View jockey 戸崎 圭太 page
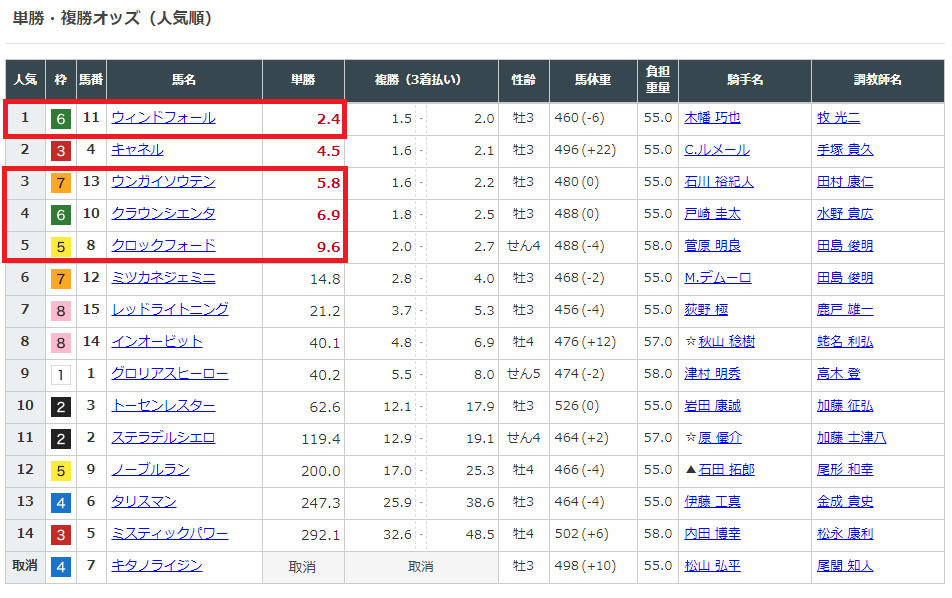952x598 pixels. click(712, 214)
